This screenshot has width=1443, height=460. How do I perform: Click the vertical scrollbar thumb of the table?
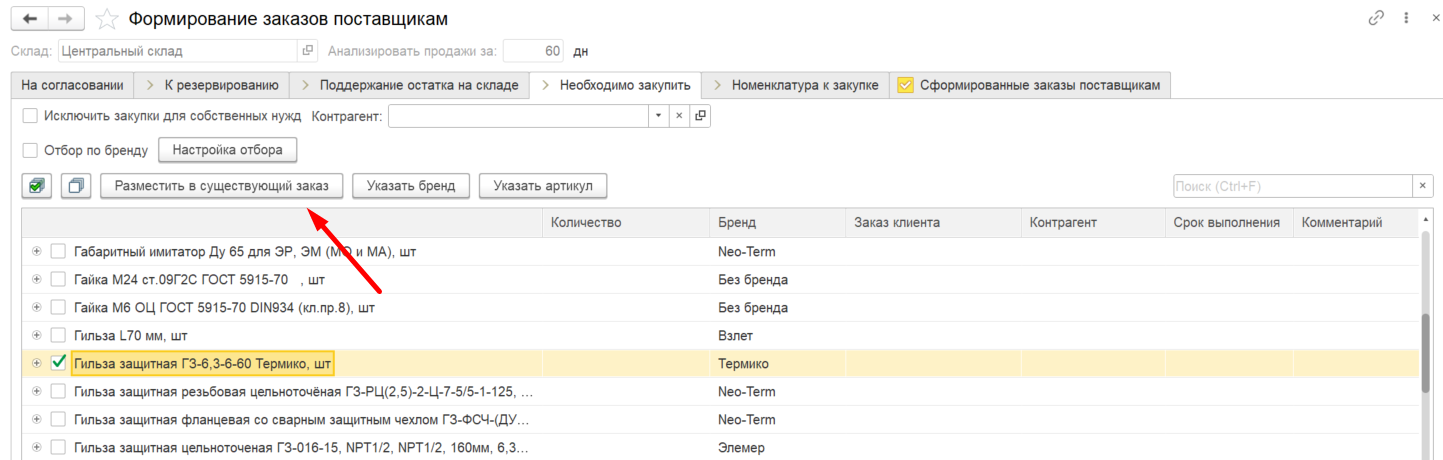pyautogui.click(x=1424, y=355)
